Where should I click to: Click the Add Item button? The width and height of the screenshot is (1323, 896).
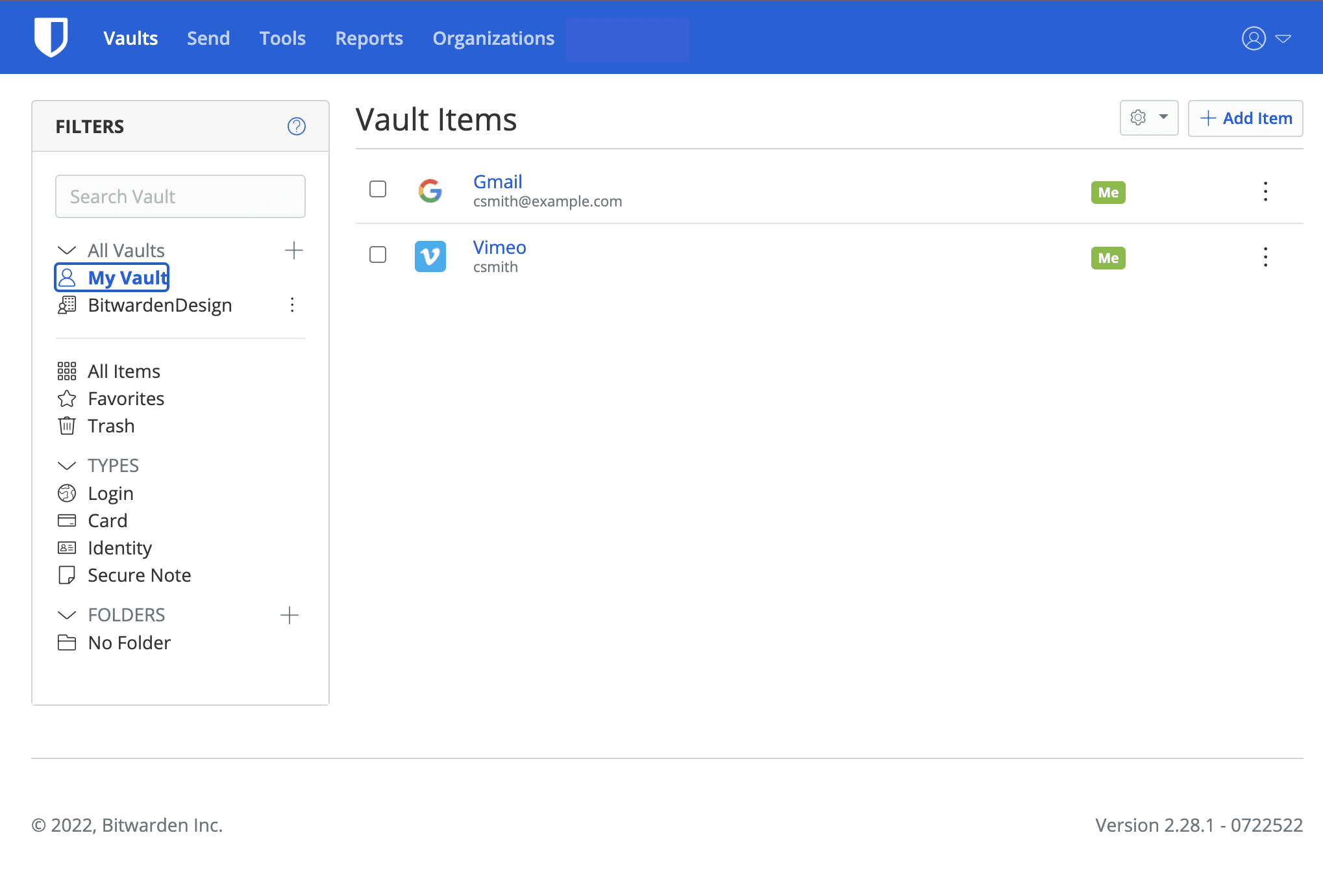pyautogui.click(x=1246, y=119)
